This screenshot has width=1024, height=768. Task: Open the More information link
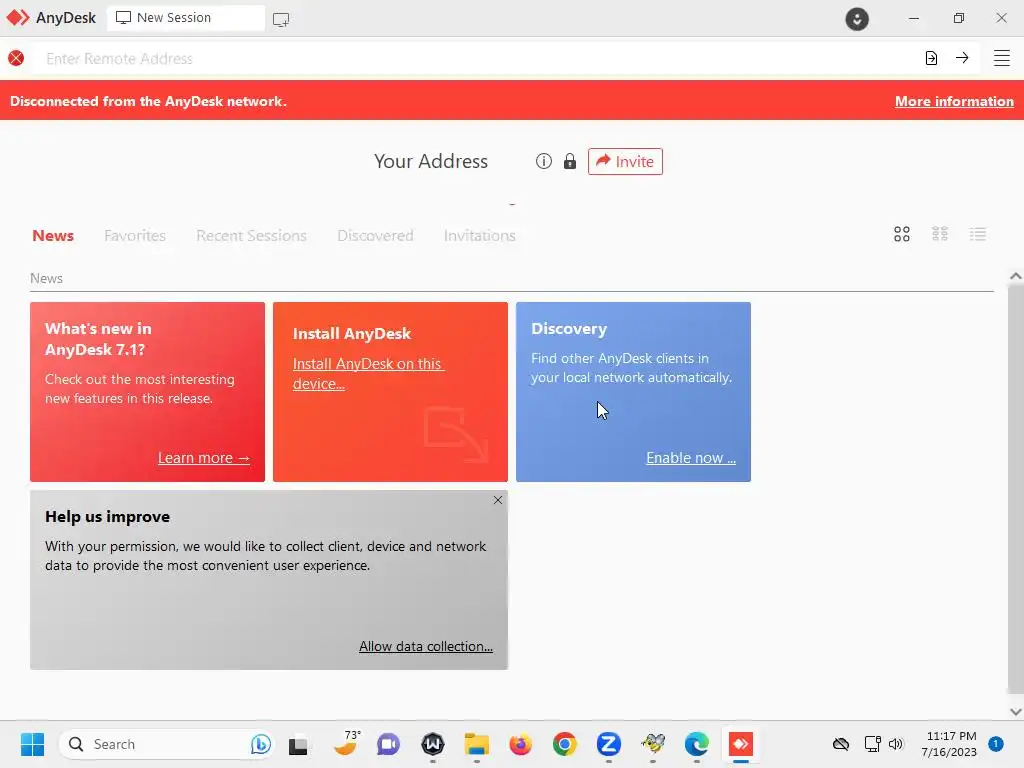954,101
